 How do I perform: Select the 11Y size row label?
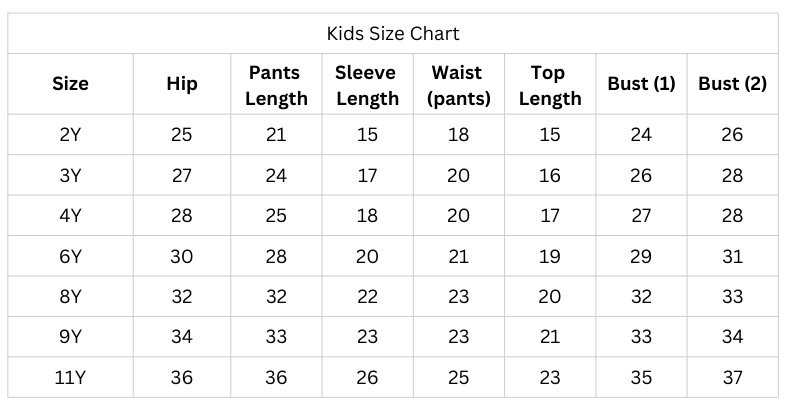click(70, 378)
